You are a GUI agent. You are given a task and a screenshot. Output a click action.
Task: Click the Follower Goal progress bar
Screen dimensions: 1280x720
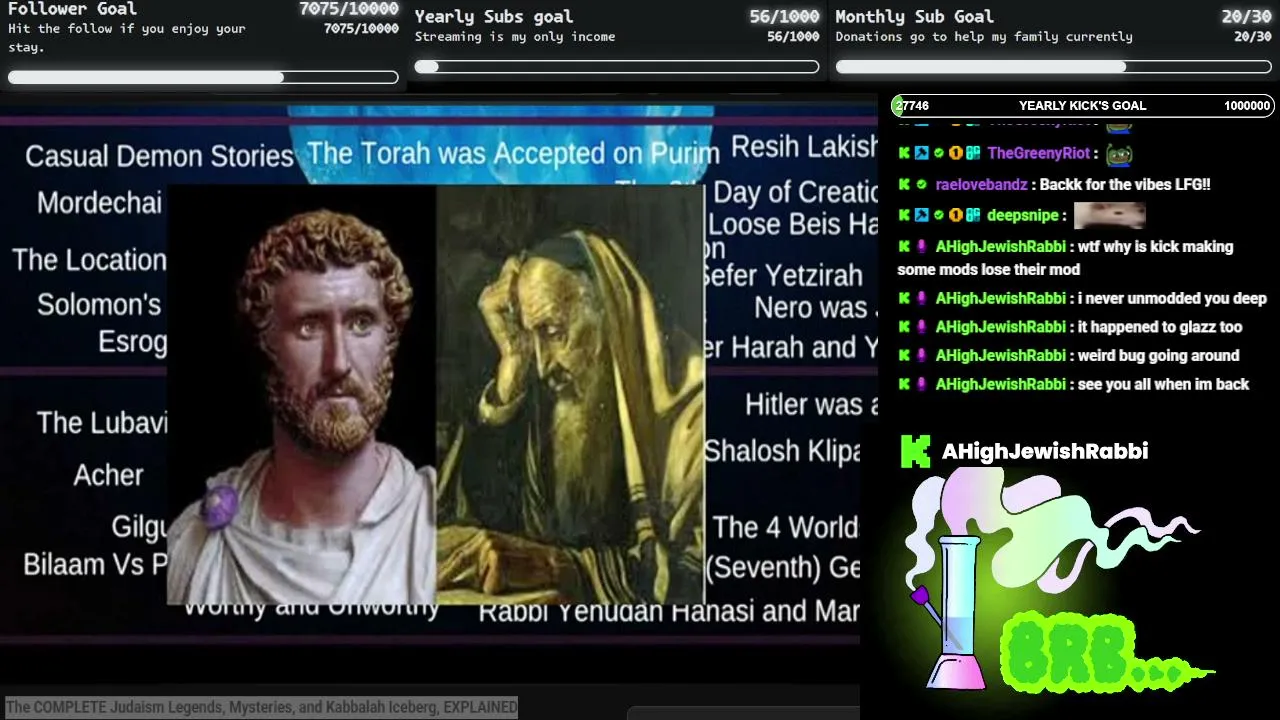[203, 77]
